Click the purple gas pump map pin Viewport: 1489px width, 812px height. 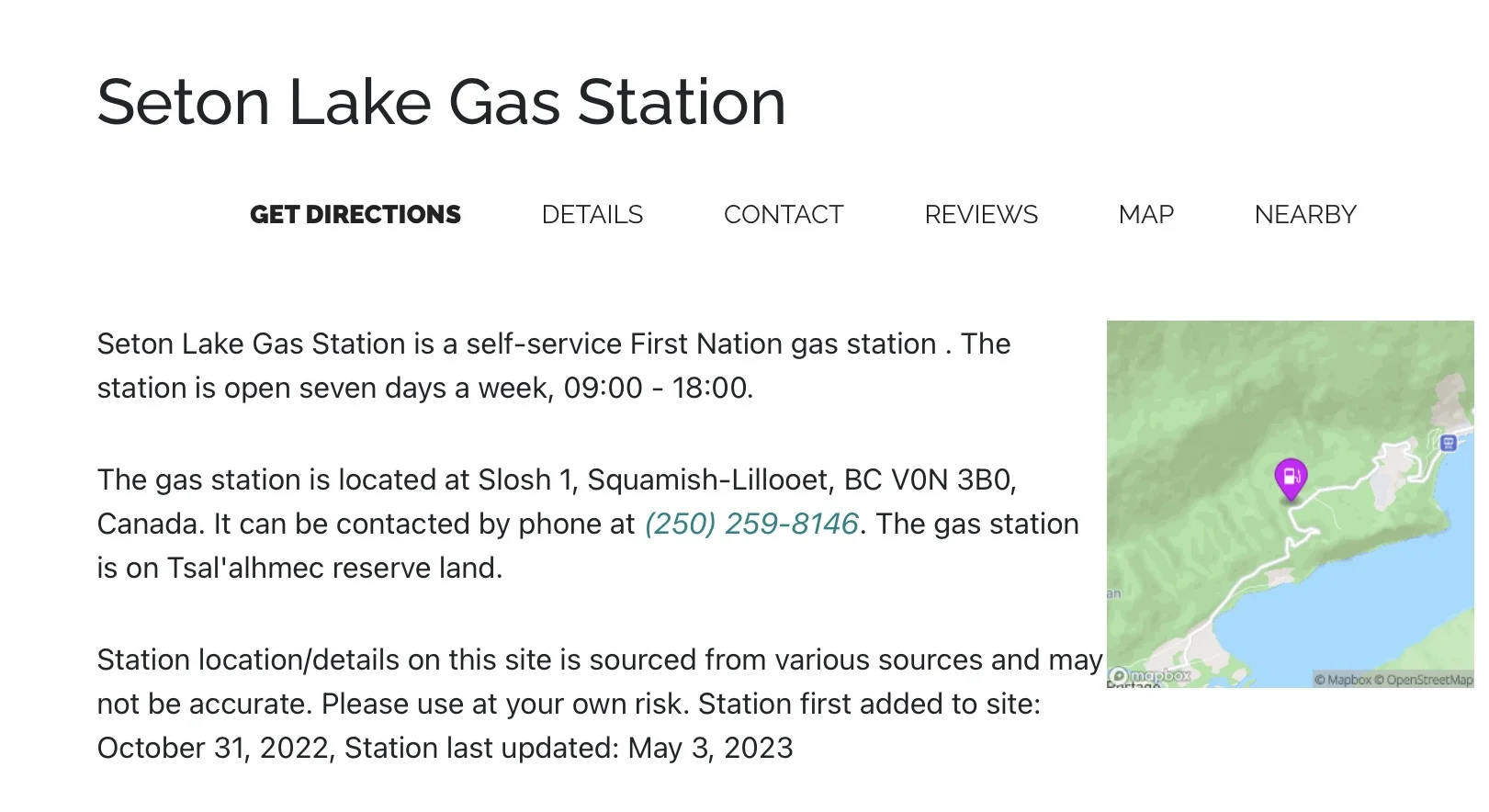[x=1291, y=478]
